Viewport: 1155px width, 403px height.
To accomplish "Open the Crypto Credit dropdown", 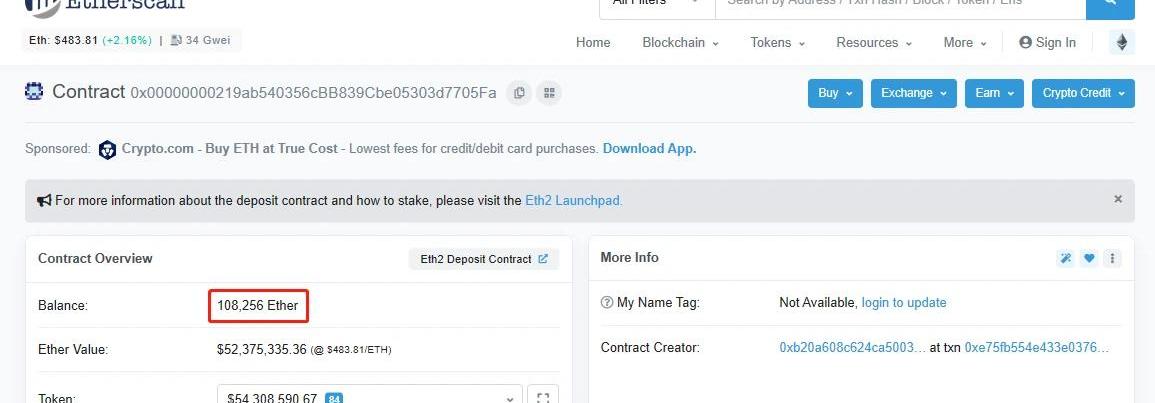I will (1083, 93).
